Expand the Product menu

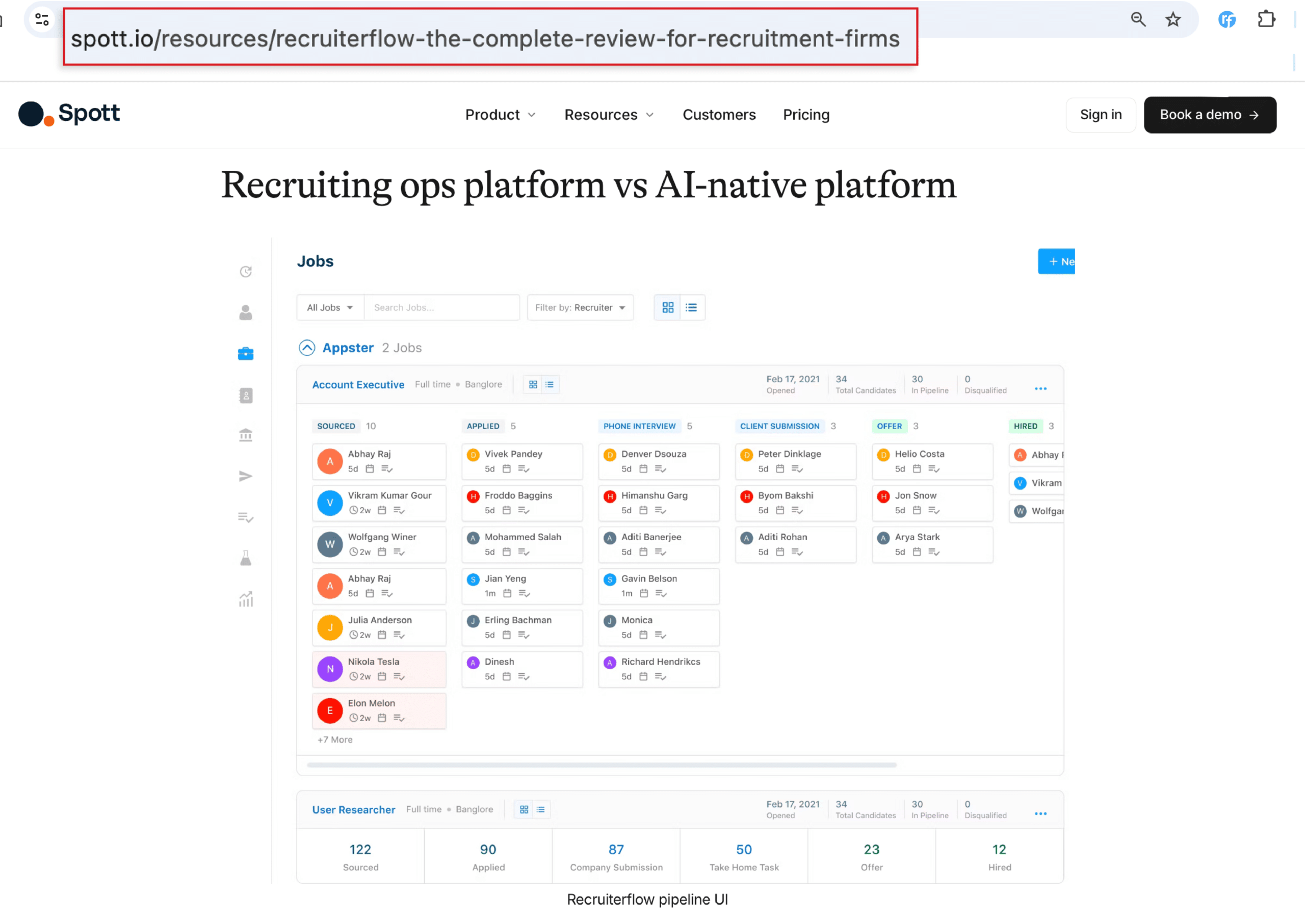(x=500, y=115)
